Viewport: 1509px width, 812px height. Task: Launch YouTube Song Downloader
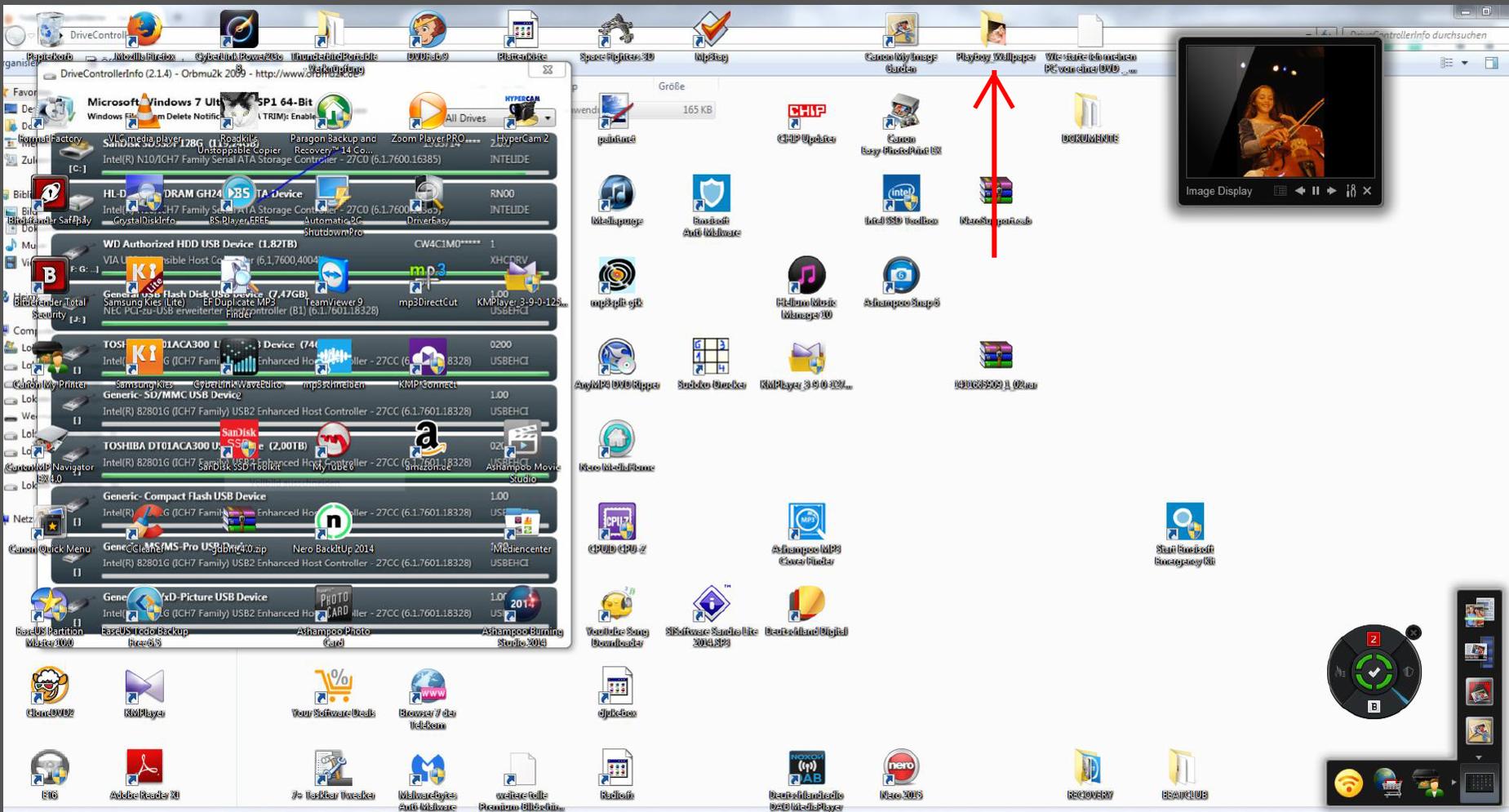pyautogui.click(x=617, y=616)
